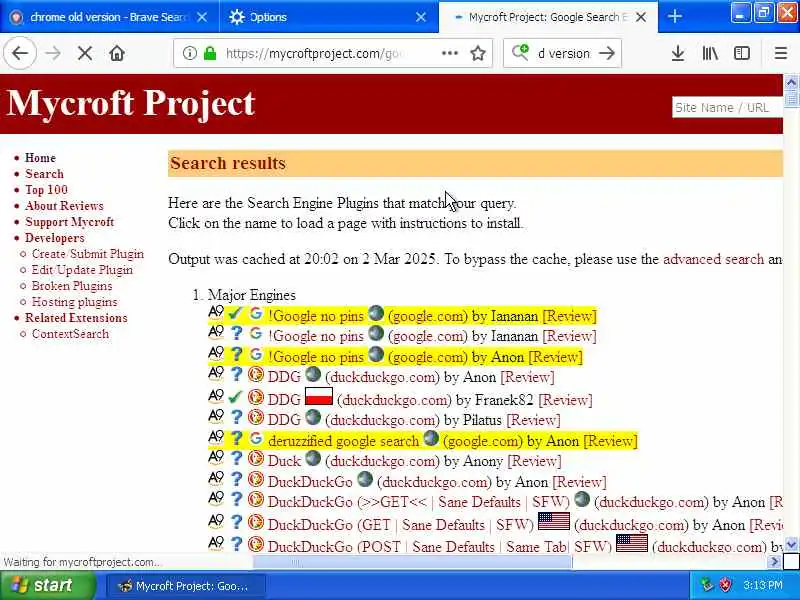Follow the advanced search link

coord(713,259)
